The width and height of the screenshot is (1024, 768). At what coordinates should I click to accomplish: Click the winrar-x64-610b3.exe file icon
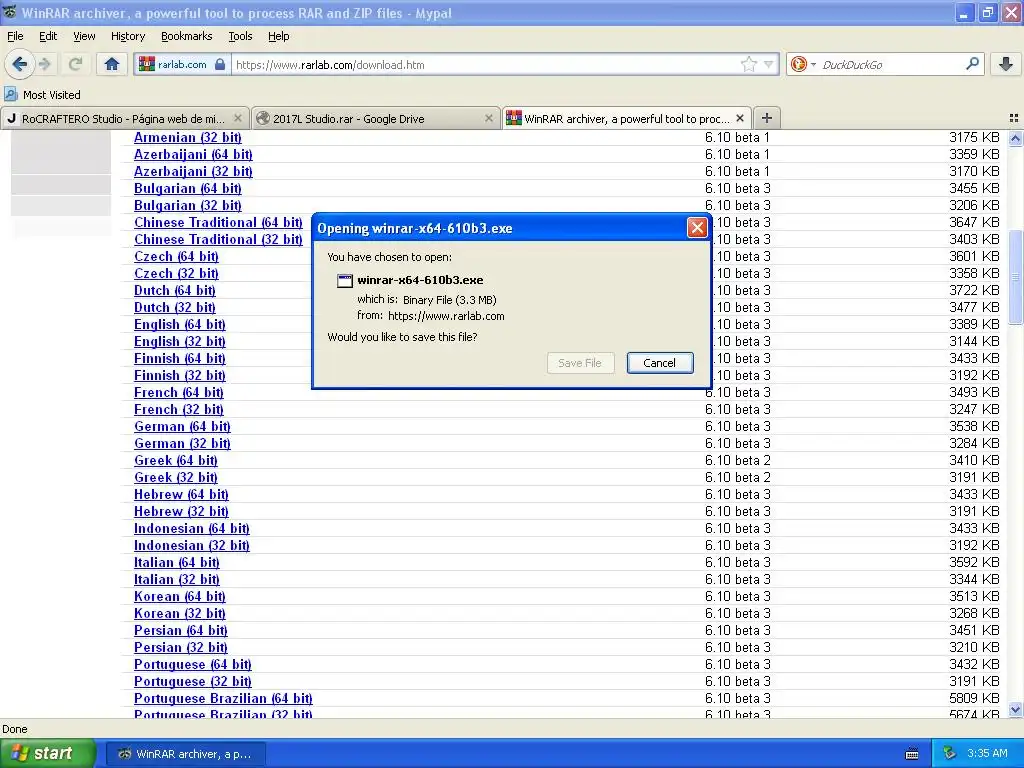[344, 281]
